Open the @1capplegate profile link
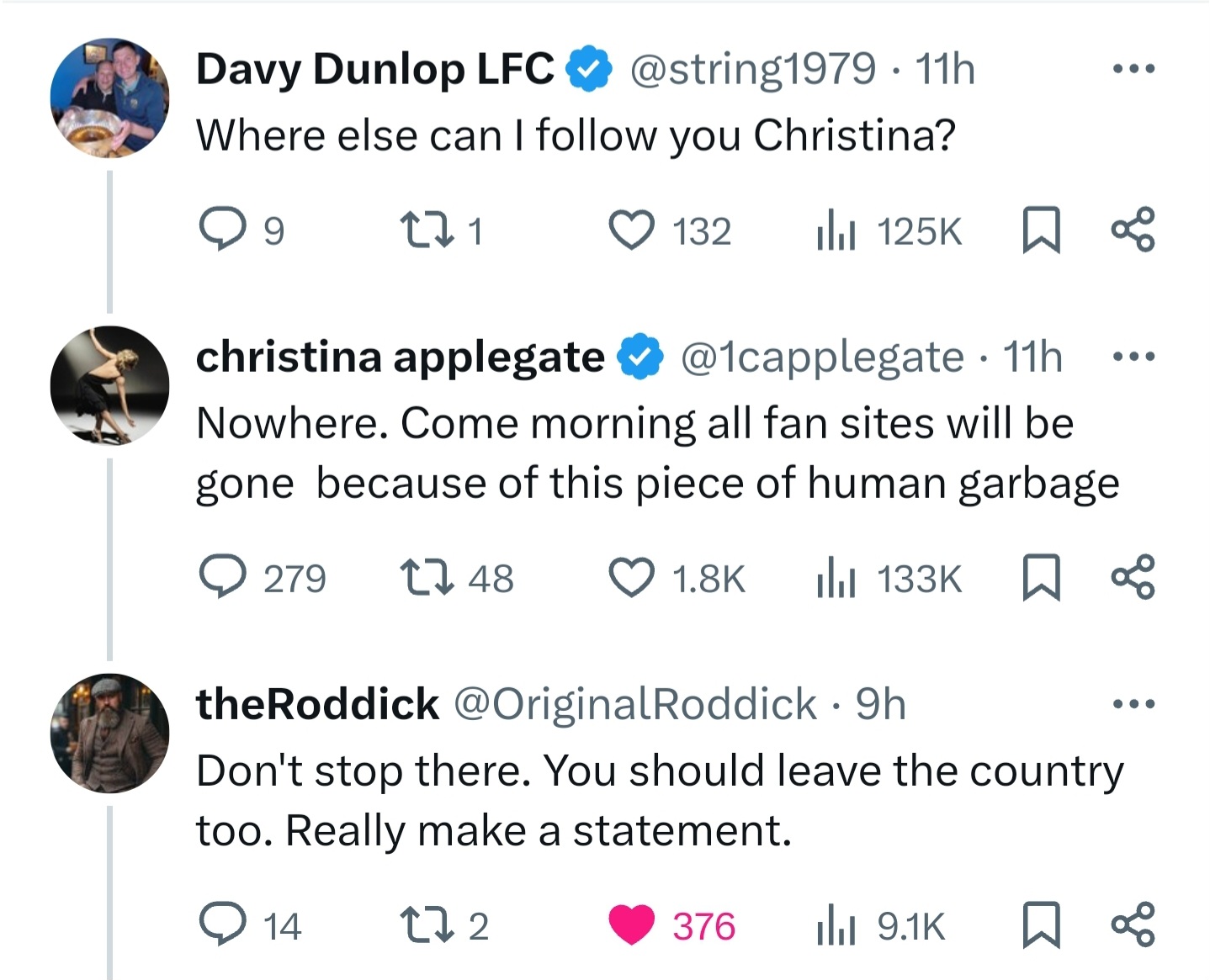Viewport: 1210px width, 980px height. (821, 358)
